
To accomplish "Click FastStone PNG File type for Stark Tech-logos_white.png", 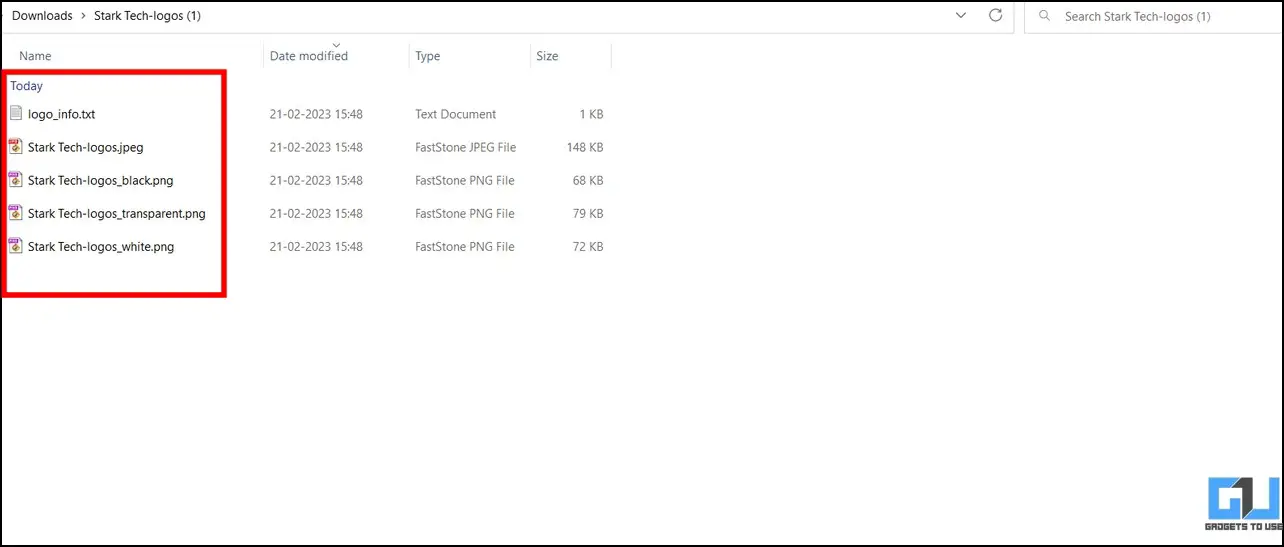I will (465, 246).
